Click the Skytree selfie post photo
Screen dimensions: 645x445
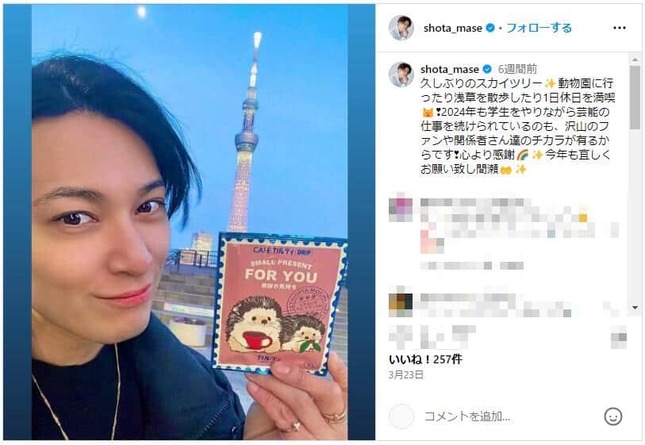[x=190, y=222]
